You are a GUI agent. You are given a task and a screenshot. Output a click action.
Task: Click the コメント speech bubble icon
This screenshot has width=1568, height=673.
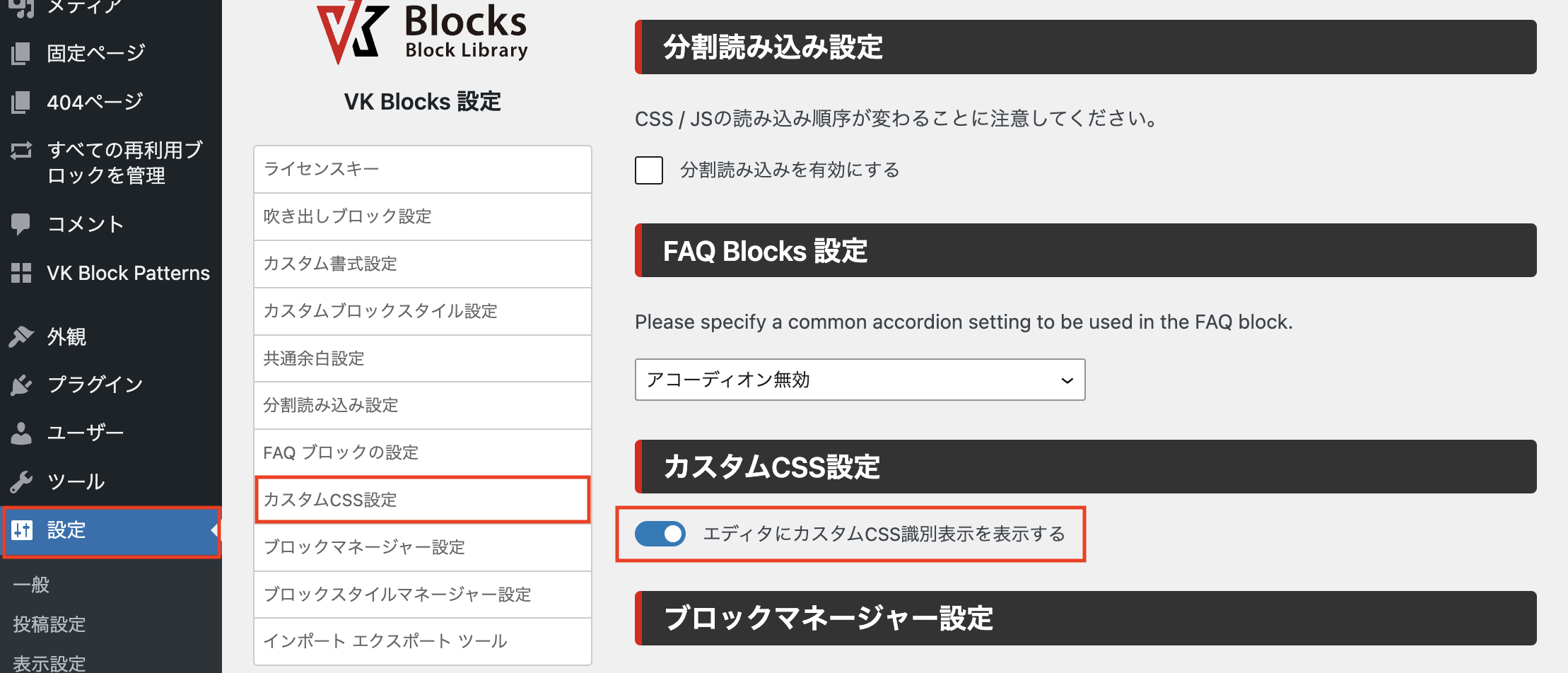point(21,224)
